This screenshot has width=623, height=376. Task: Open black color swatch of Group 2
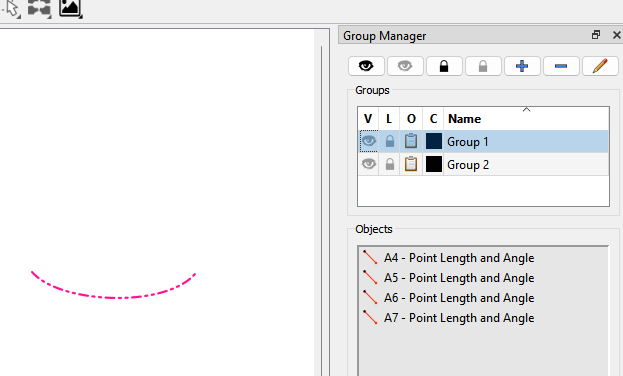pos(433,164)
